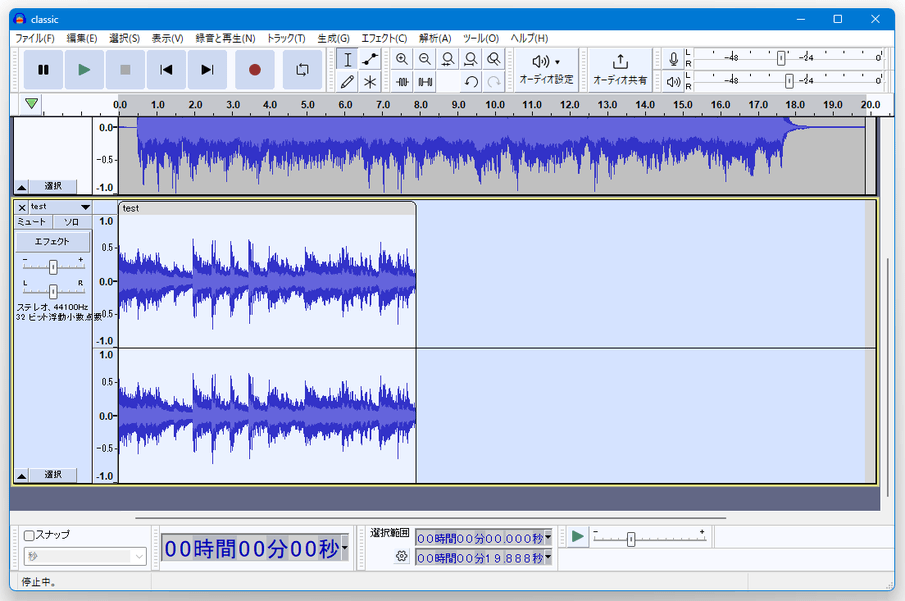
Task: Click the horizontal scrollbar below the tracks
Action: point(431,518)
